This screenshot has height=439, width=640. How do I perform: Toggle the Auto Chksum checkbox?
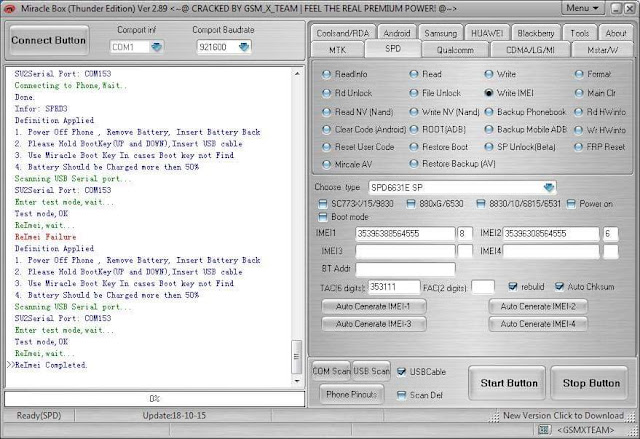(559, 287)
